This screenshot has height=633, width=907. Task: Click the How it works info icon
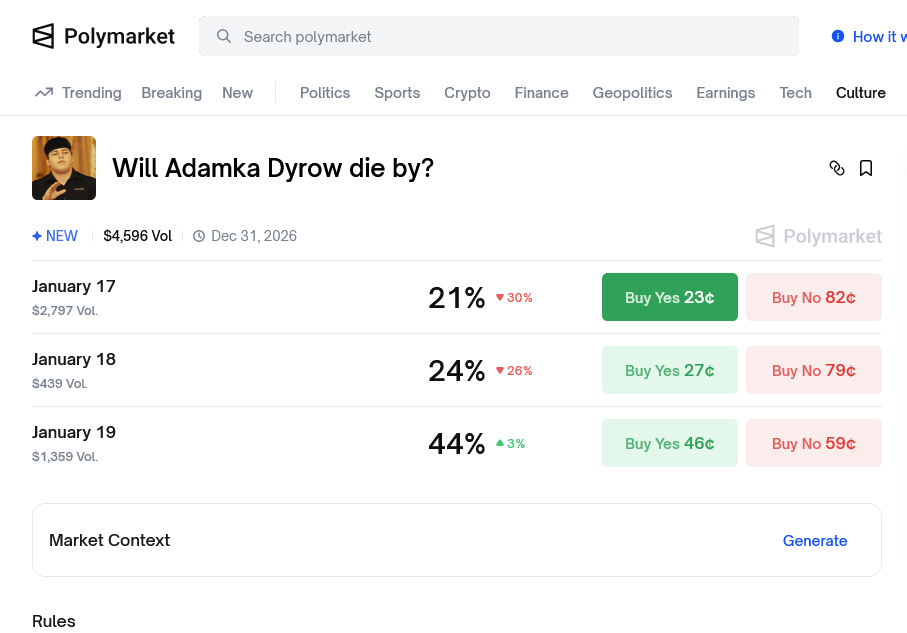pos(838,37)
